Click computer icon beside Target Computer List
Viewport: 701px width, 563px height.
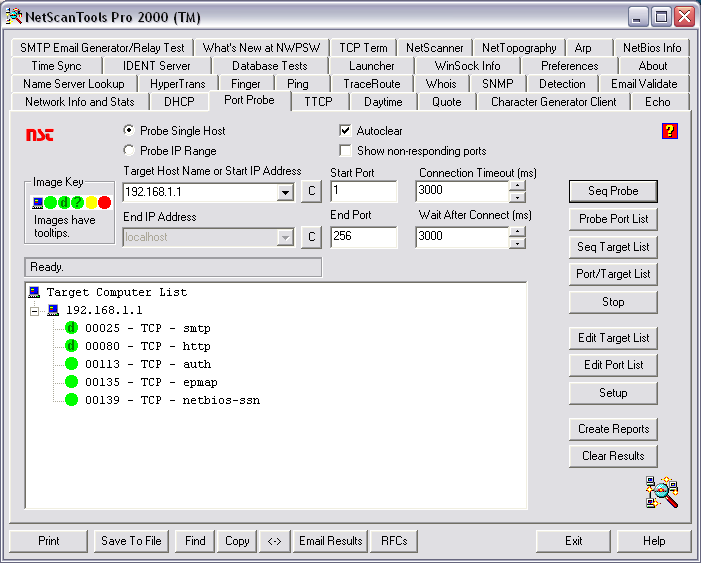(34, 292)
